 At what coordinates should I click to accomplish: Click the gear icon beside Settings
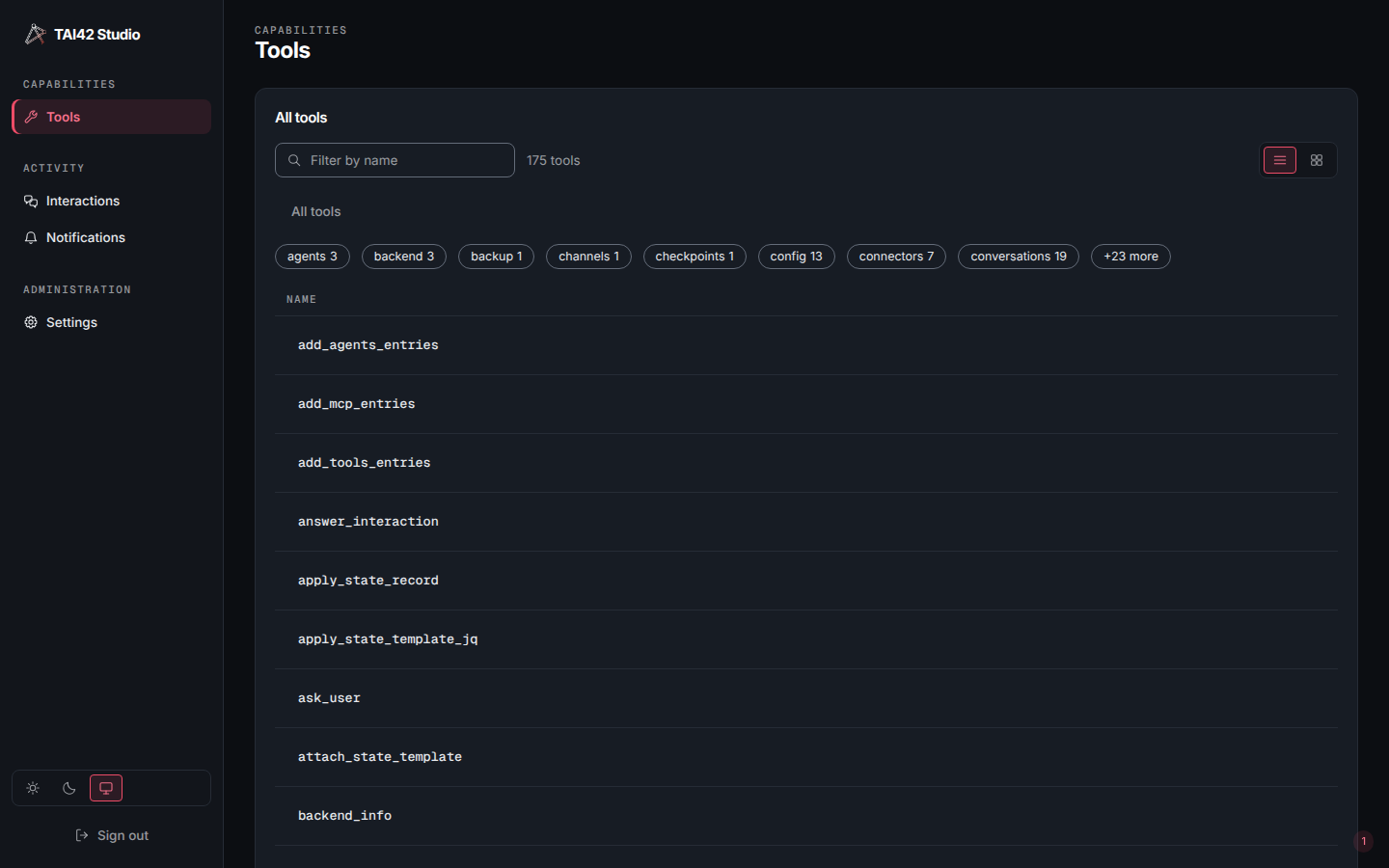pyautogui.click(x=31, y=322)
